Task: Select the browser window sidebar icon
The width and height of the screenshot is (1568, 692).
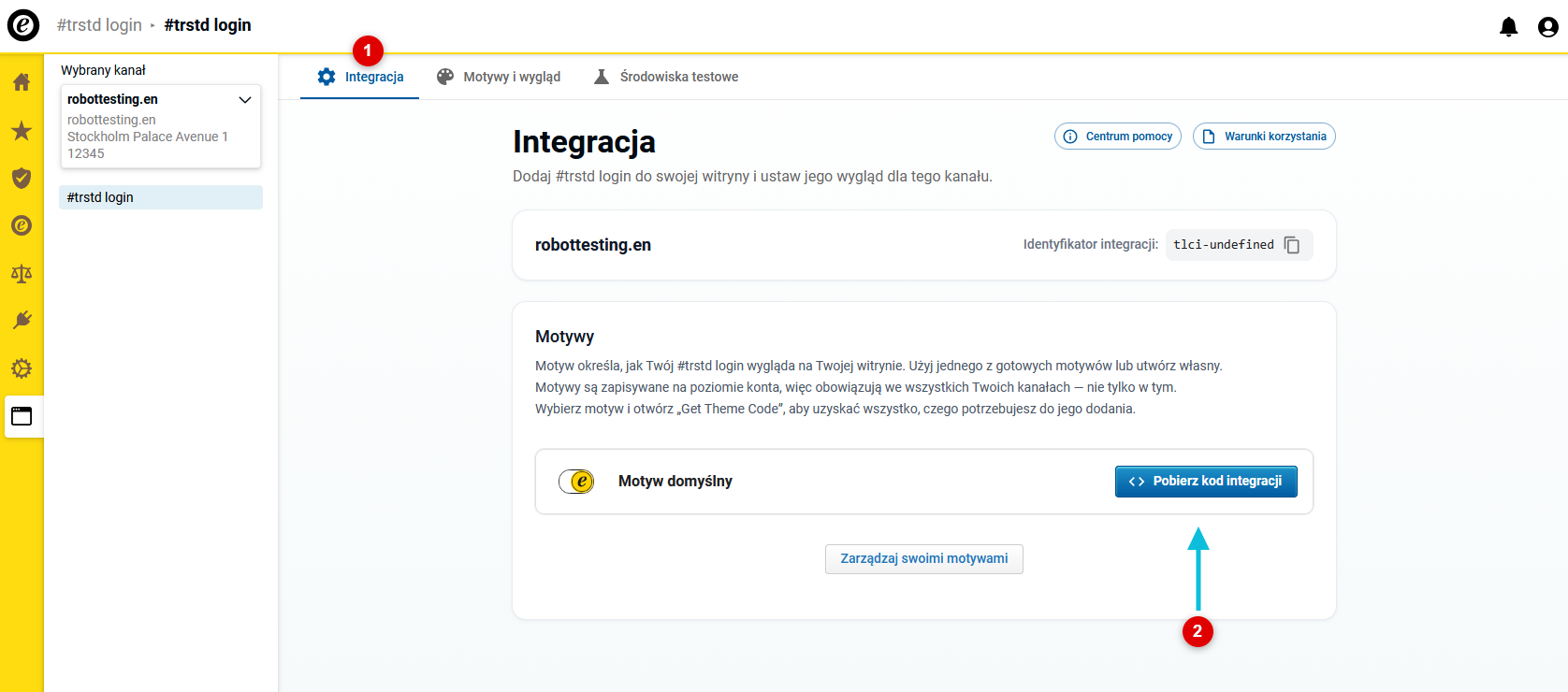Action: click(22, 416)
